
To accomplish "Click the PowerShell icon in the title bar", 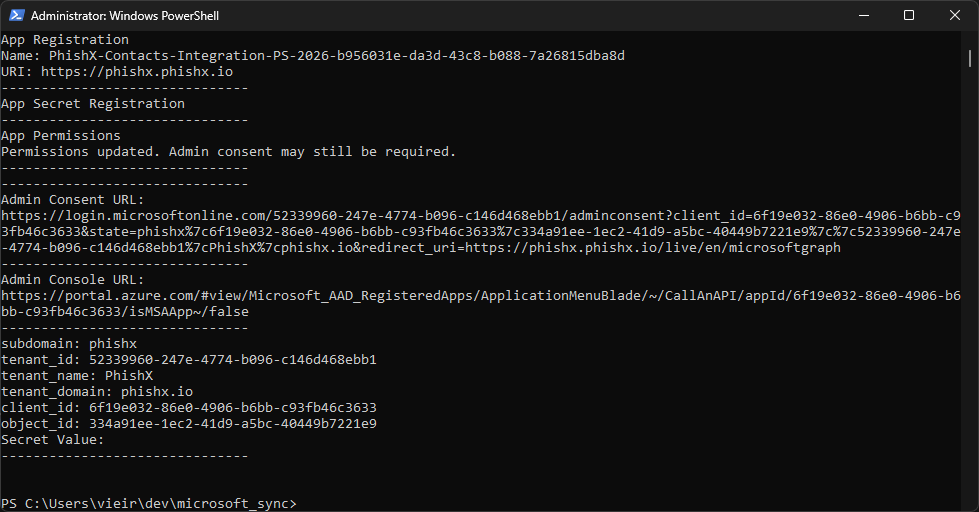I will pyautogui.click(x=17, y=15).
